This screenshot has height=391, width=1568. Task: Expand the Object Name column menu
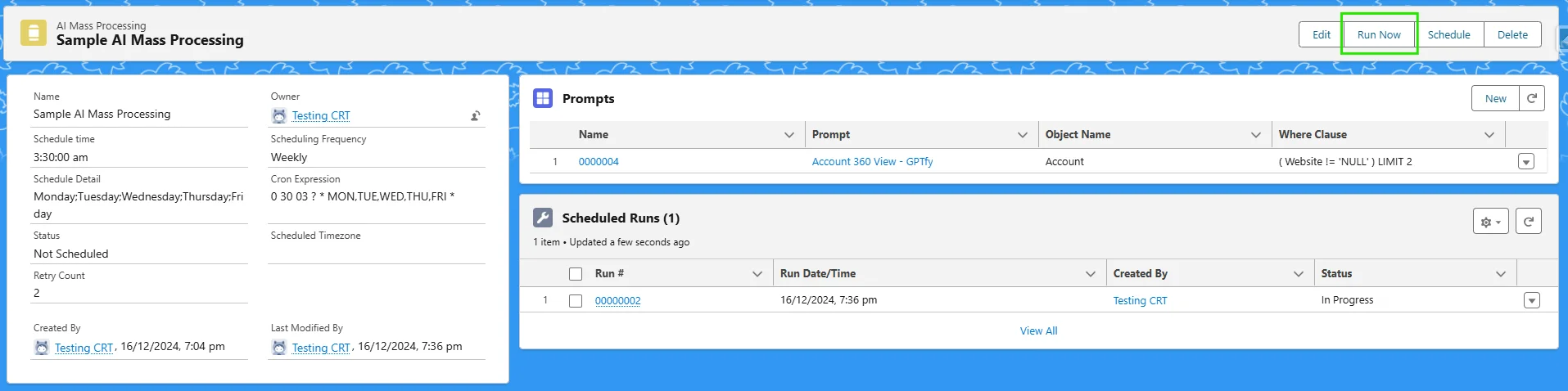click(1255, 135)
